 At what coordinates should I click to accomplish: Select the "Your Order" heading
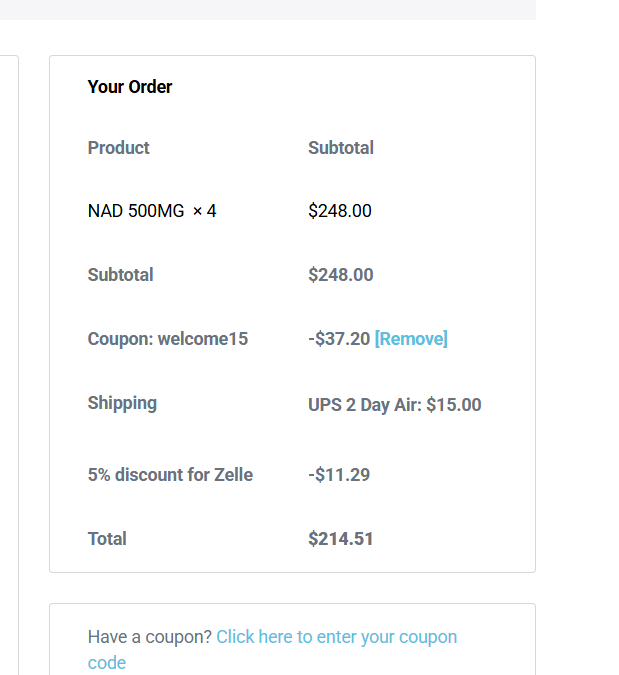(130, 87)
